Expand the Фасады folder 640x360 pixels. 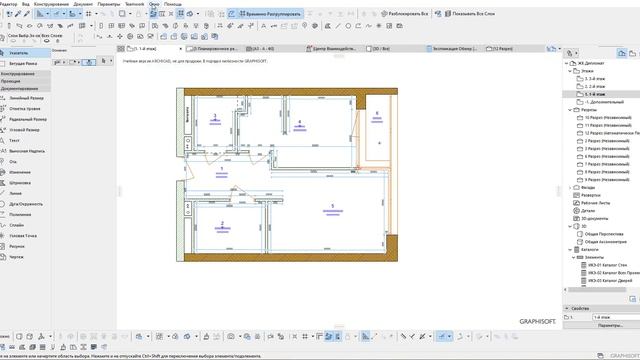pos(570,187)
